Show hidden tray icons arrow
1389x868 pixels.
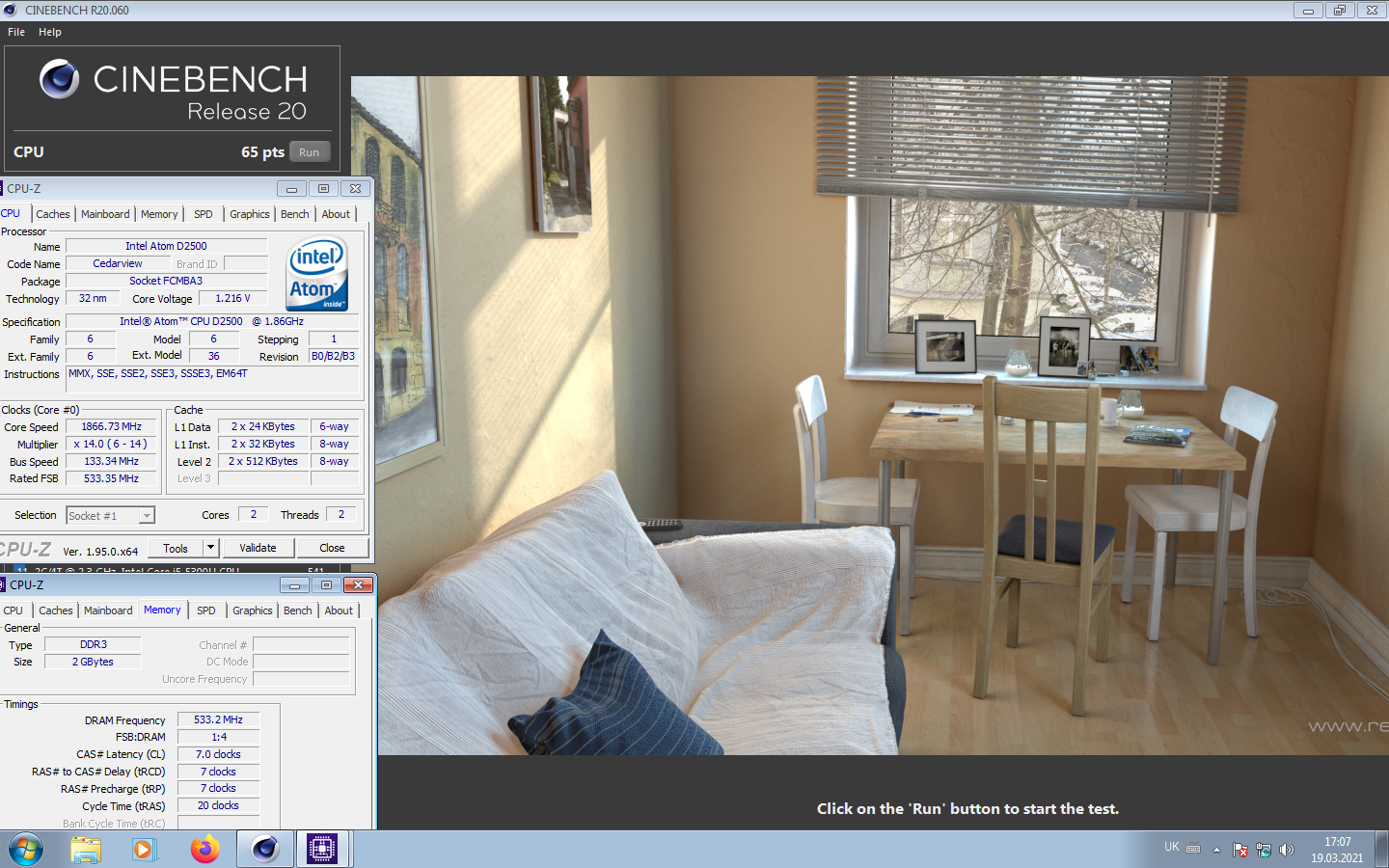(x=1216, y=850)
